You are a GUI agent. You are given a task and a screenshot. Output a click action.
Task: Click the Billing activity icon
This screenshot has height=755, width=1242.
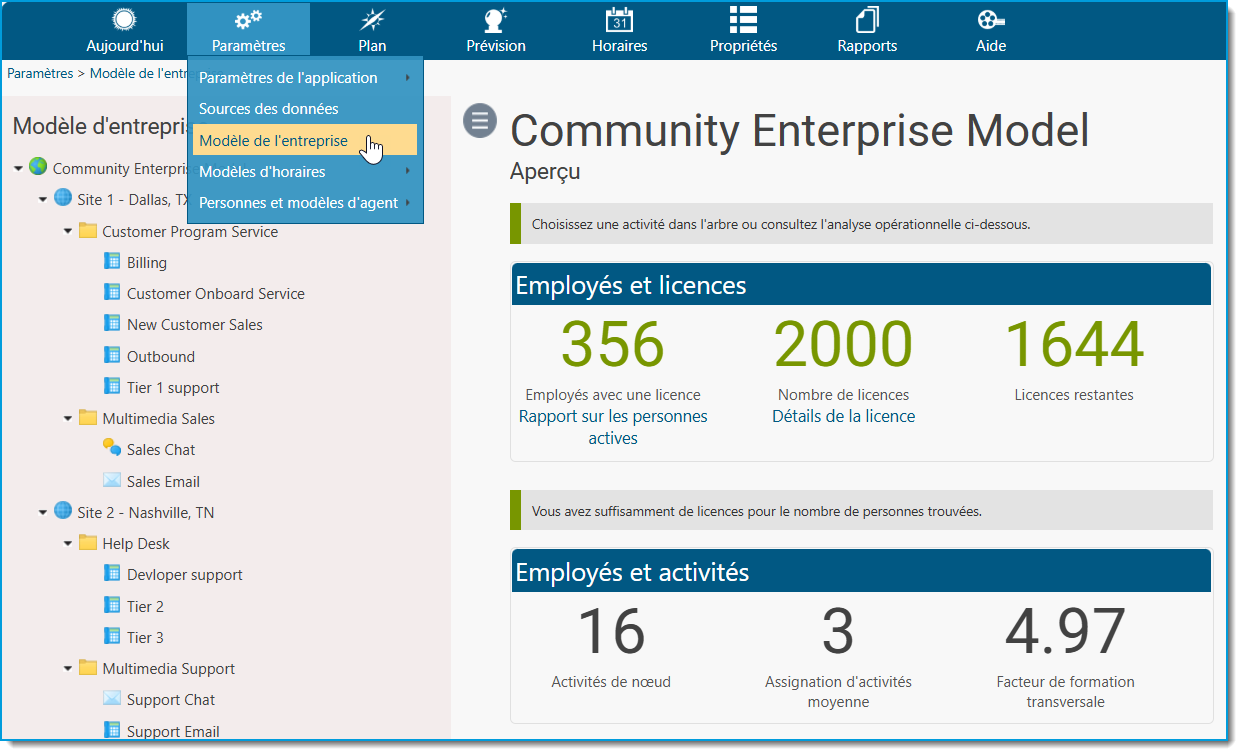112,261
